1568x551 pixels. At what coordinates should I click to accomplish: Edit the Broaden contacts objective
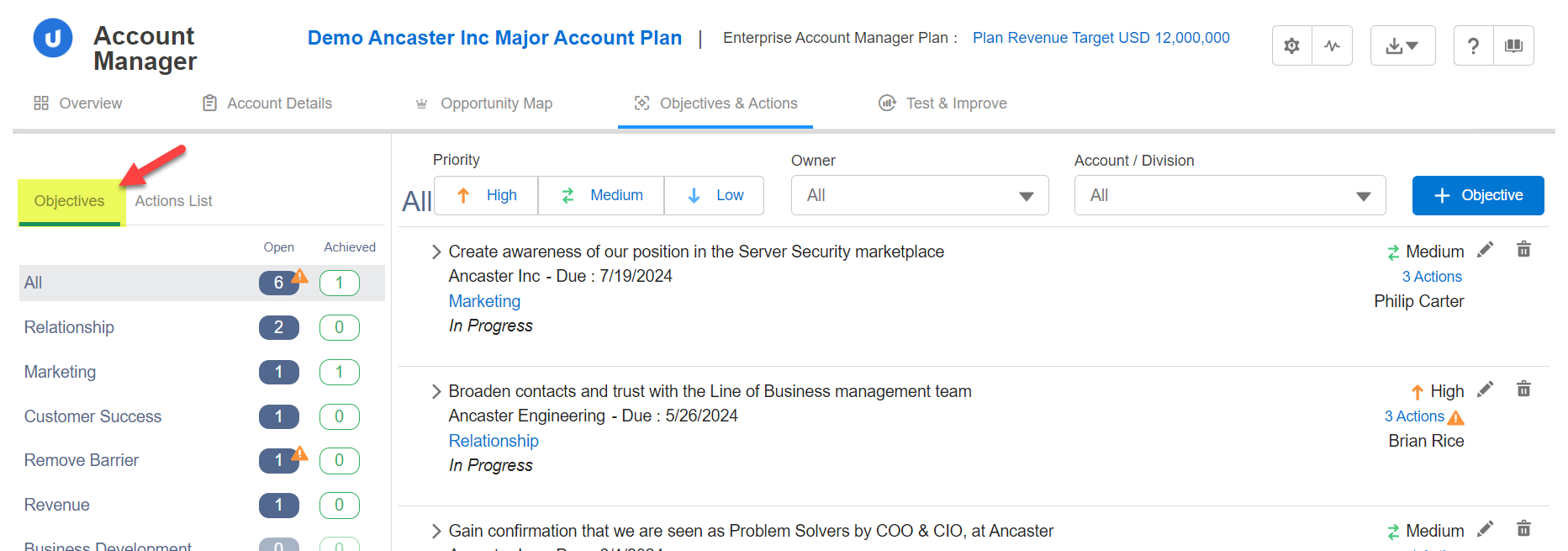1486,389
